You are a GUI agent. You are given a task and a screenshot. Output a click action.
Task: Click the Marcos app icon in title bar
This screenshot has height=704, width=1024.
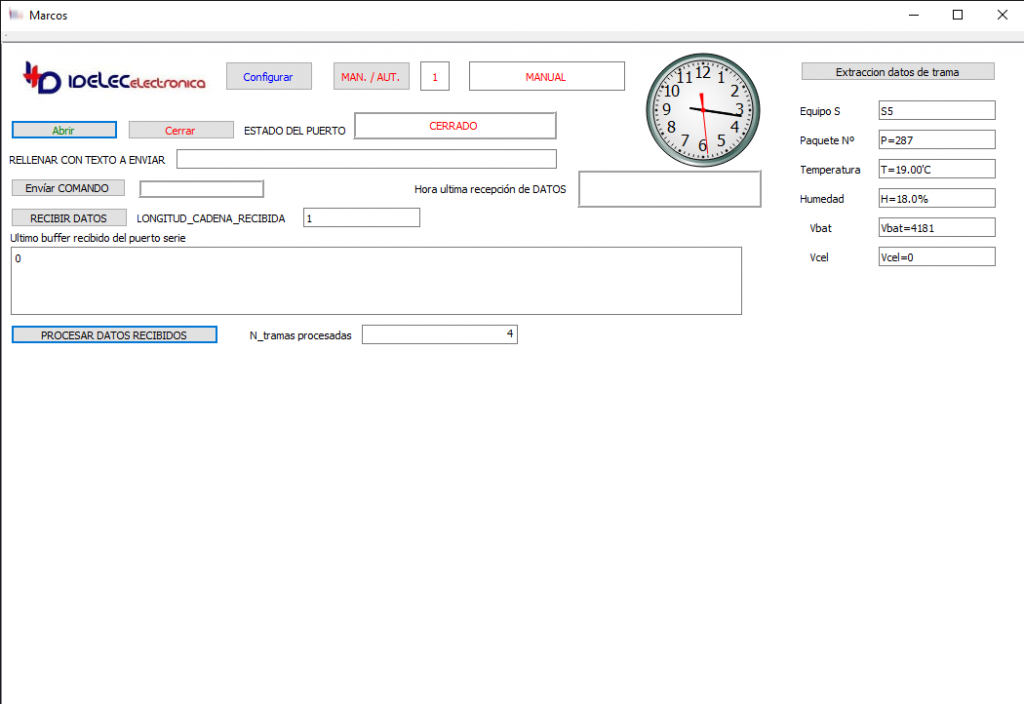[x=15, y=15]
